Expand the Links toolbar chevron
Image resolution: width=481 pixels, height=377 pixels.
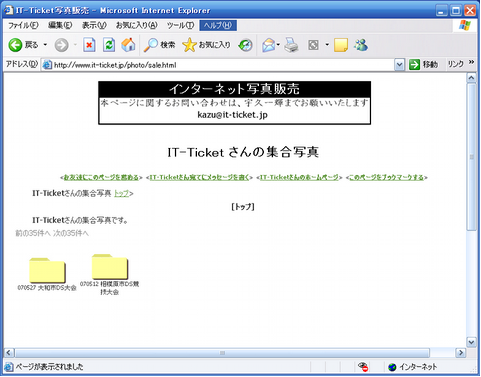coord(471,62)
